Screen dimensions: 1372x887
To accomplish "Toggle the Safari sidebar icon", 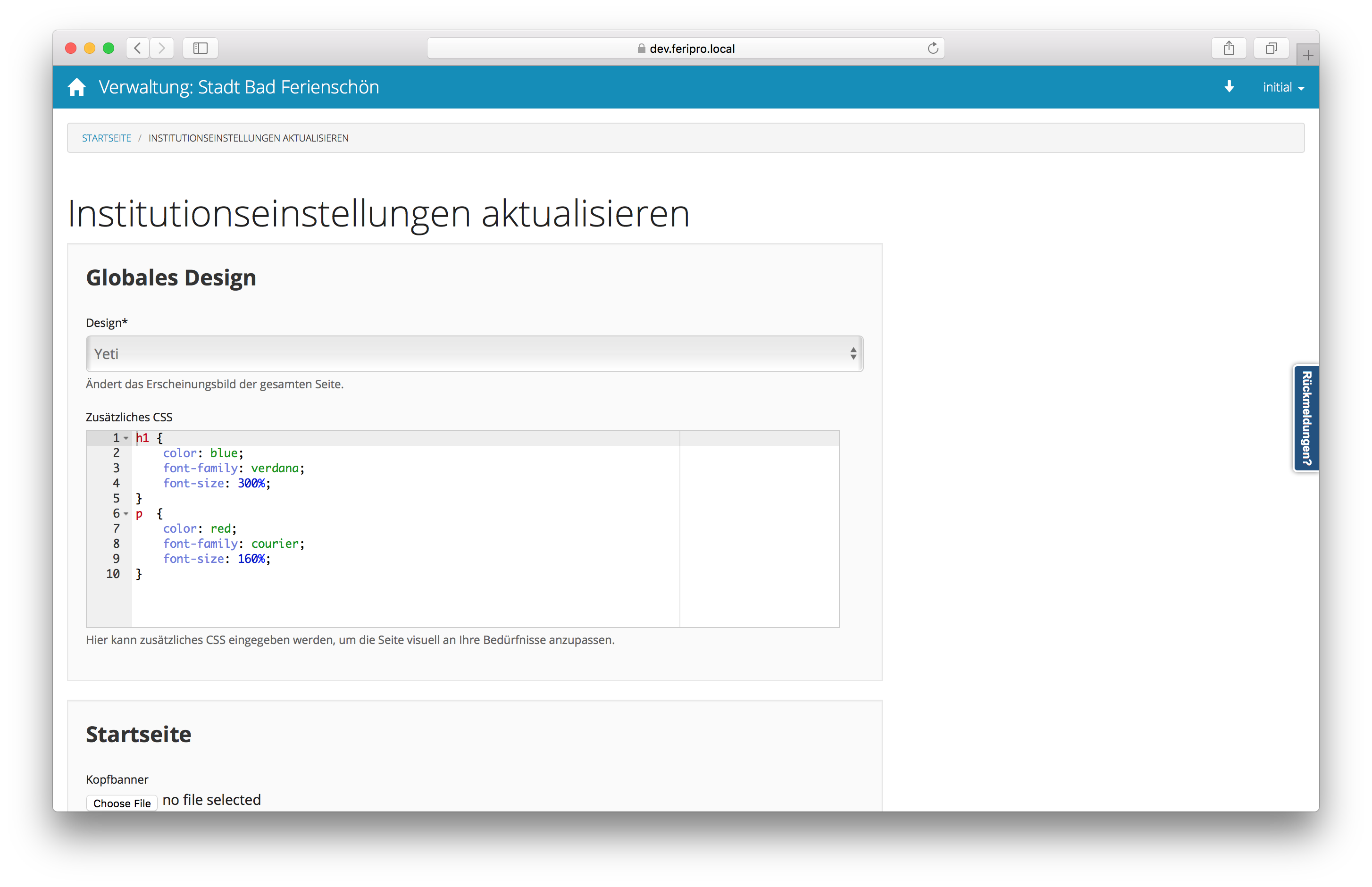I will tap(200, 49).
